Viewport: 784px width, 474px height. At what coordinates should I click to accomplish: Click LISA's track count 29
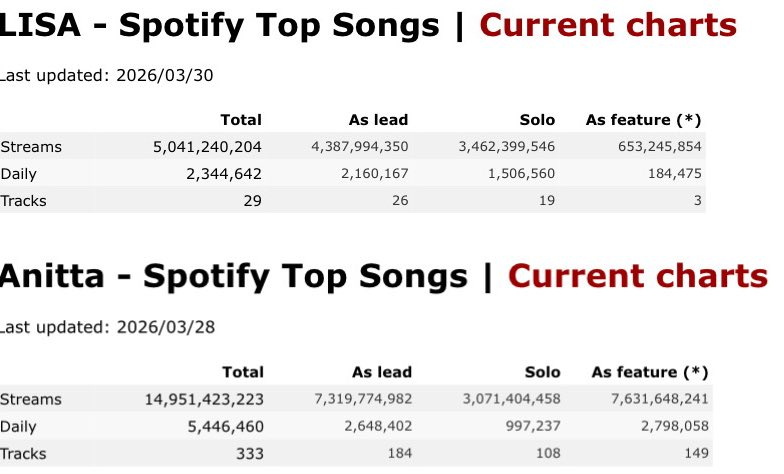(x=252, y=201)
